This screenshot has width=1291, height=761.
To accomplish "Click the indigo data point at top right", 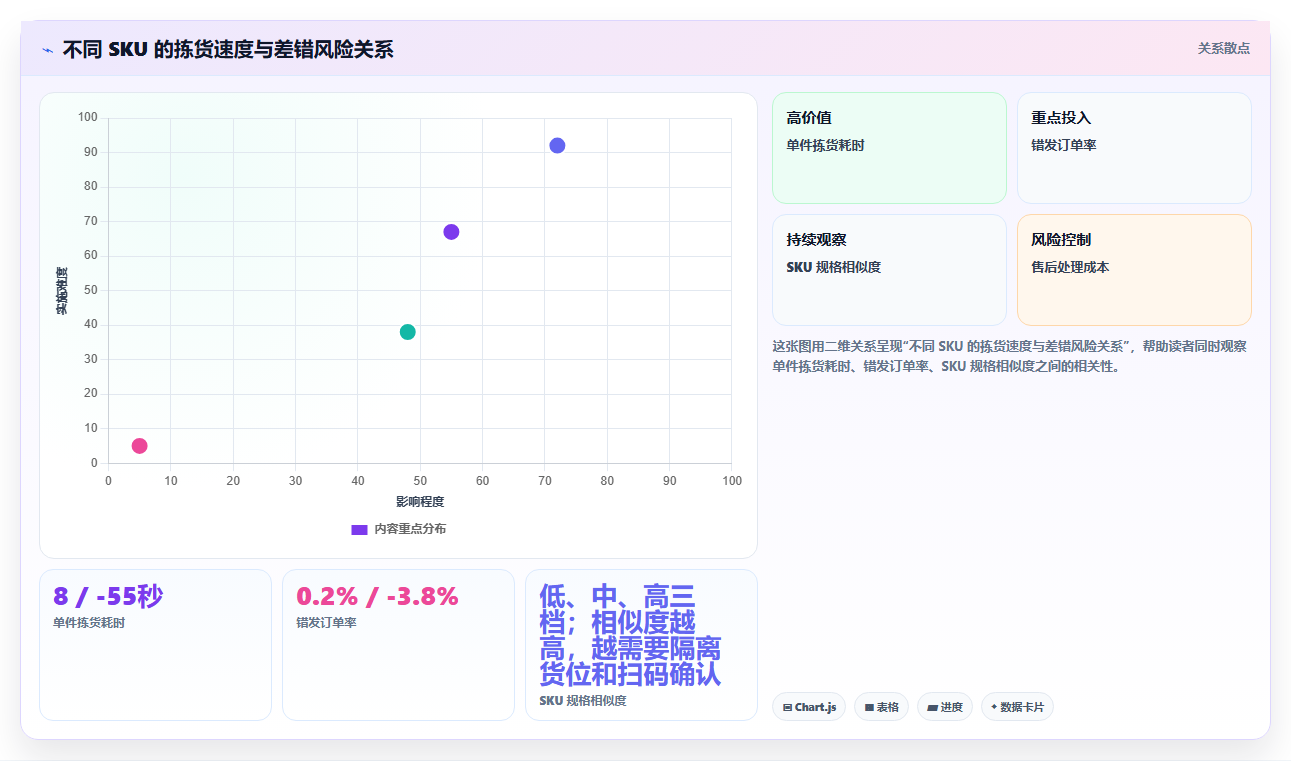I will point(557,146).
